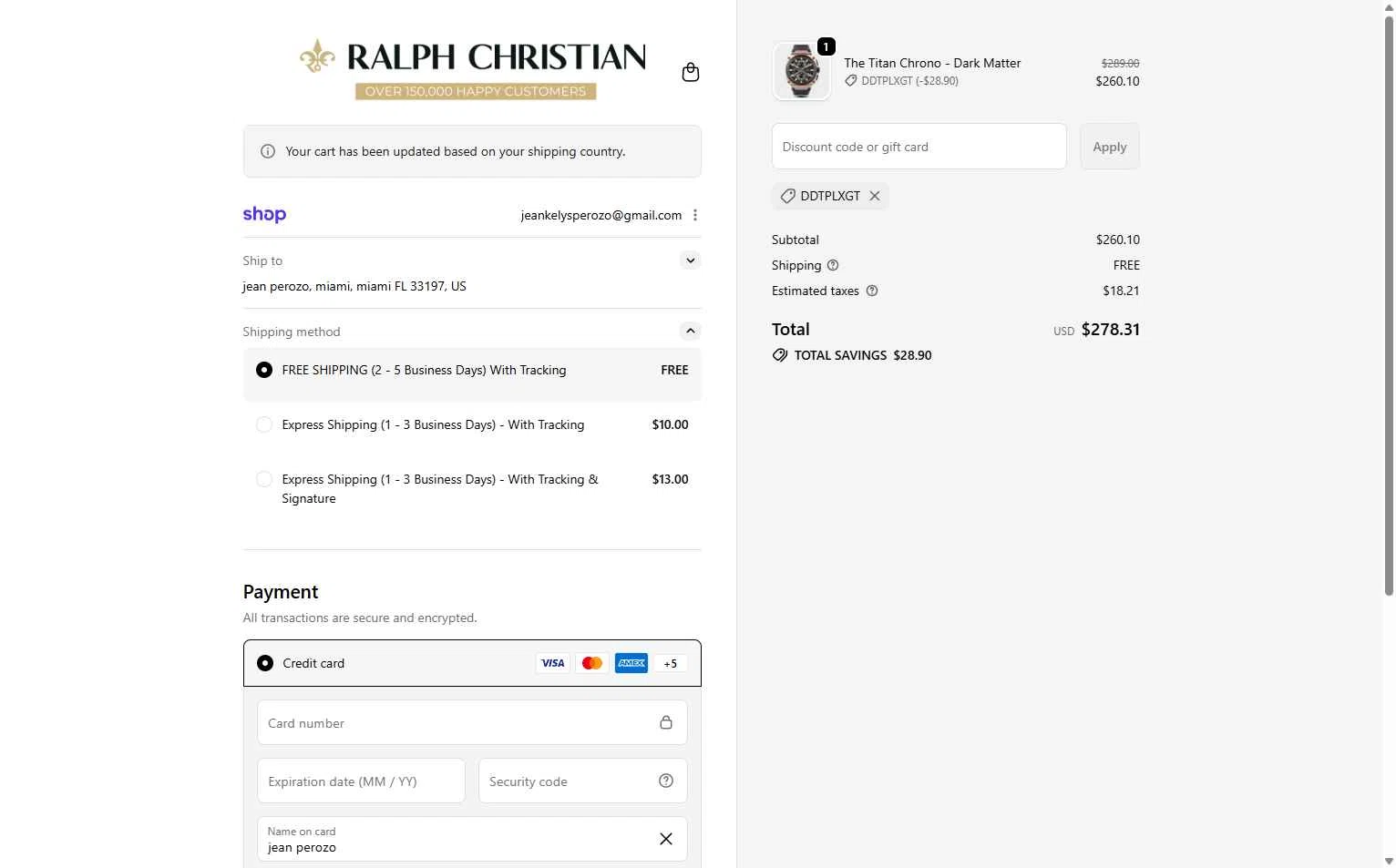Click the Shop pay logo
This screenshot has height=868, width=1396.
(264, 214)
